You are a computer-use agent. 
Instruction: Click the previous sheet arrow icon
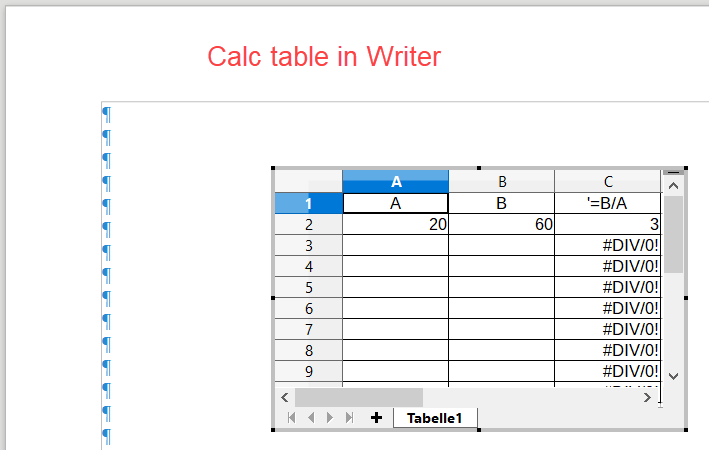[311, 418]
